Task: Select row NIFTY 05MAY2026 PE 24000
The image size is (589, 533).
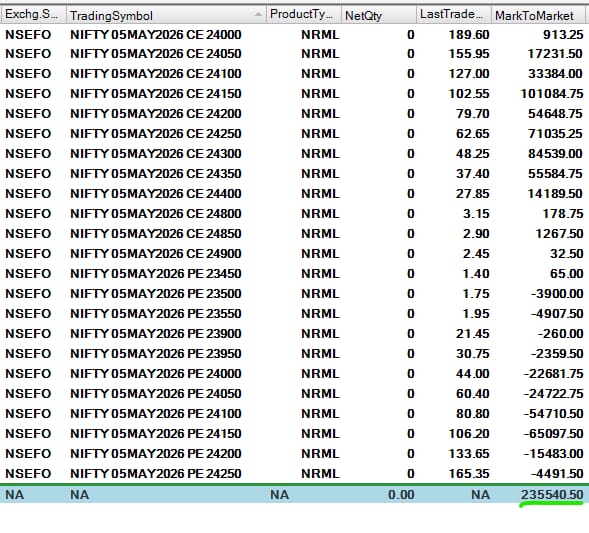Action: click(x=294, y=373)
